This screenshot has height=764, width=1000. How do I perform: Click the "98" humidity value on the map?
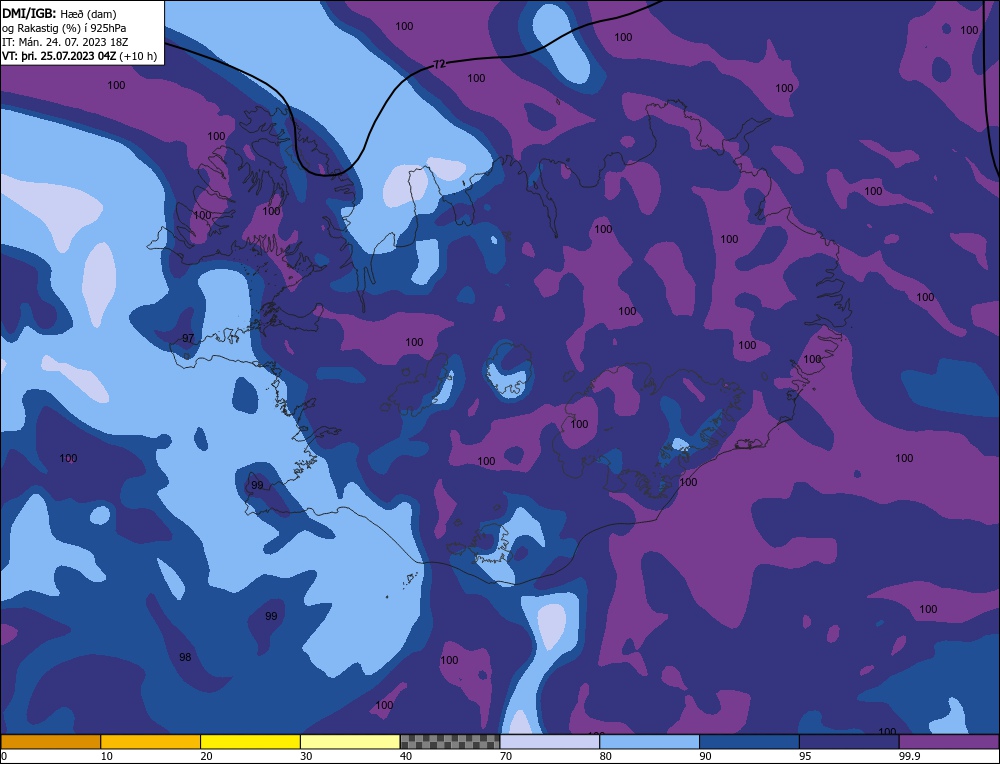point(185,657)
